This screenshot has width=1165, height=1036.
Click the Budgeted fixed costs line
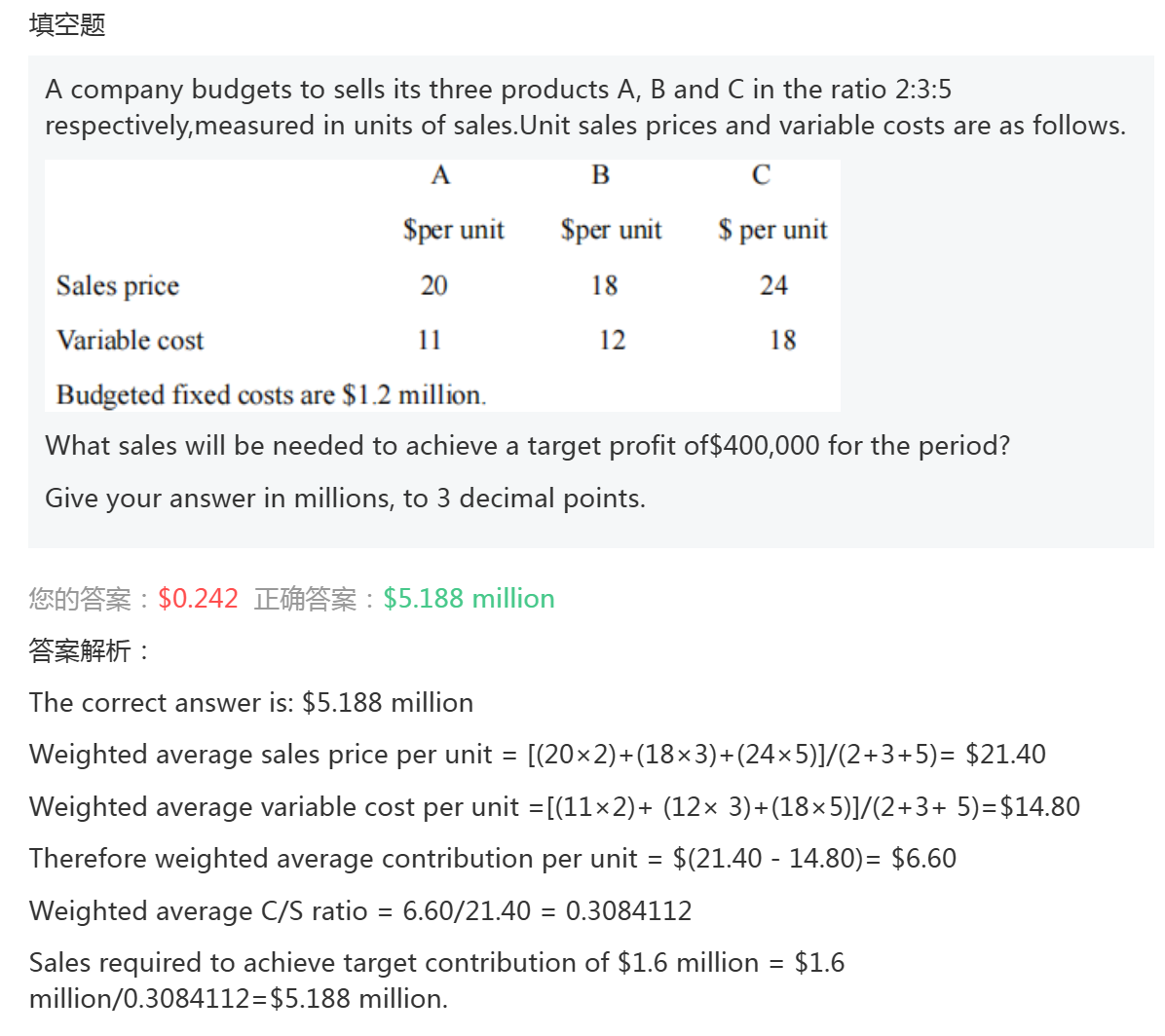(271, 394)
